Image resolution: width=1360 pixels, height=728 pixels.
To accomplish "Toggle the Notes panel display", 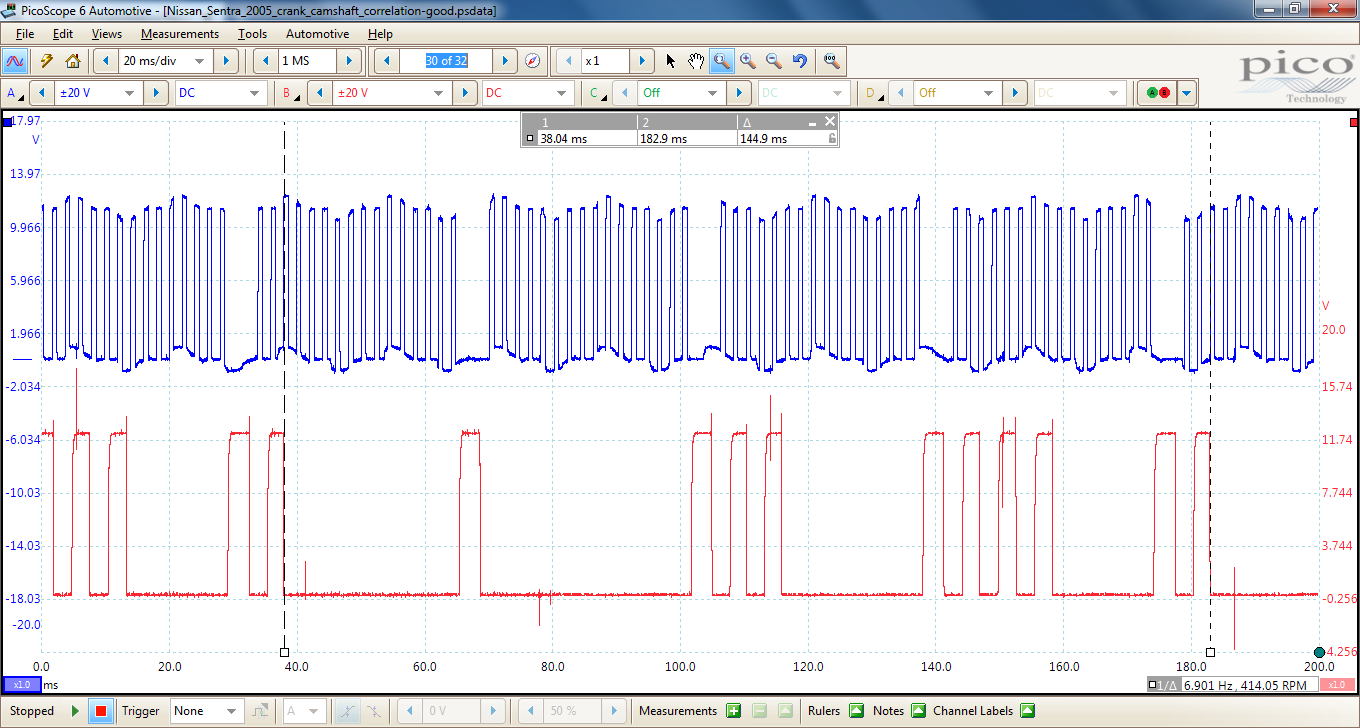I will pyautogui.click(x=918, y=711).
